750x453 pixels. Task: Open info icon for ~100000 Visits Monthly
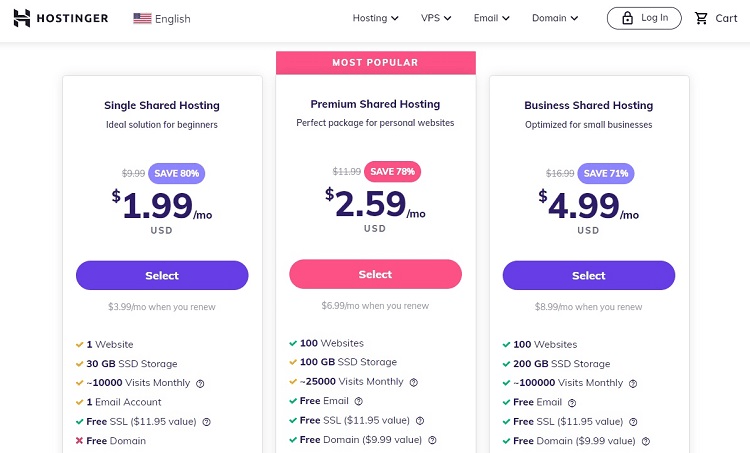(633, 384)
